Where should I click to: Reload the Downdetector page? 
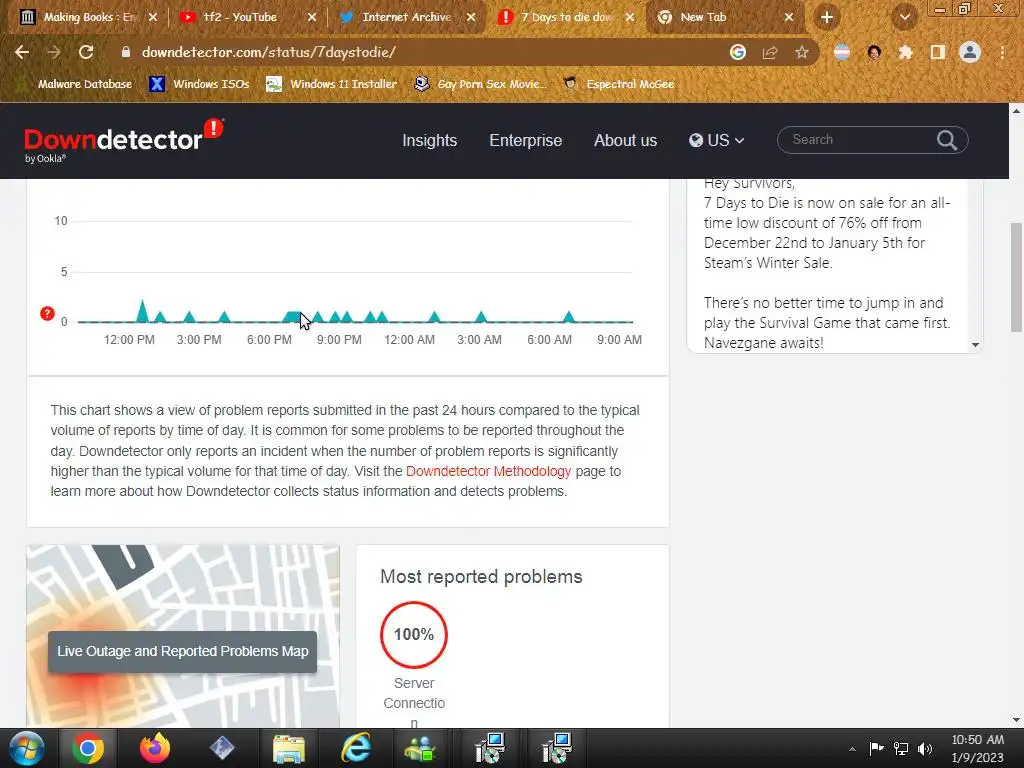click(86, 52)
